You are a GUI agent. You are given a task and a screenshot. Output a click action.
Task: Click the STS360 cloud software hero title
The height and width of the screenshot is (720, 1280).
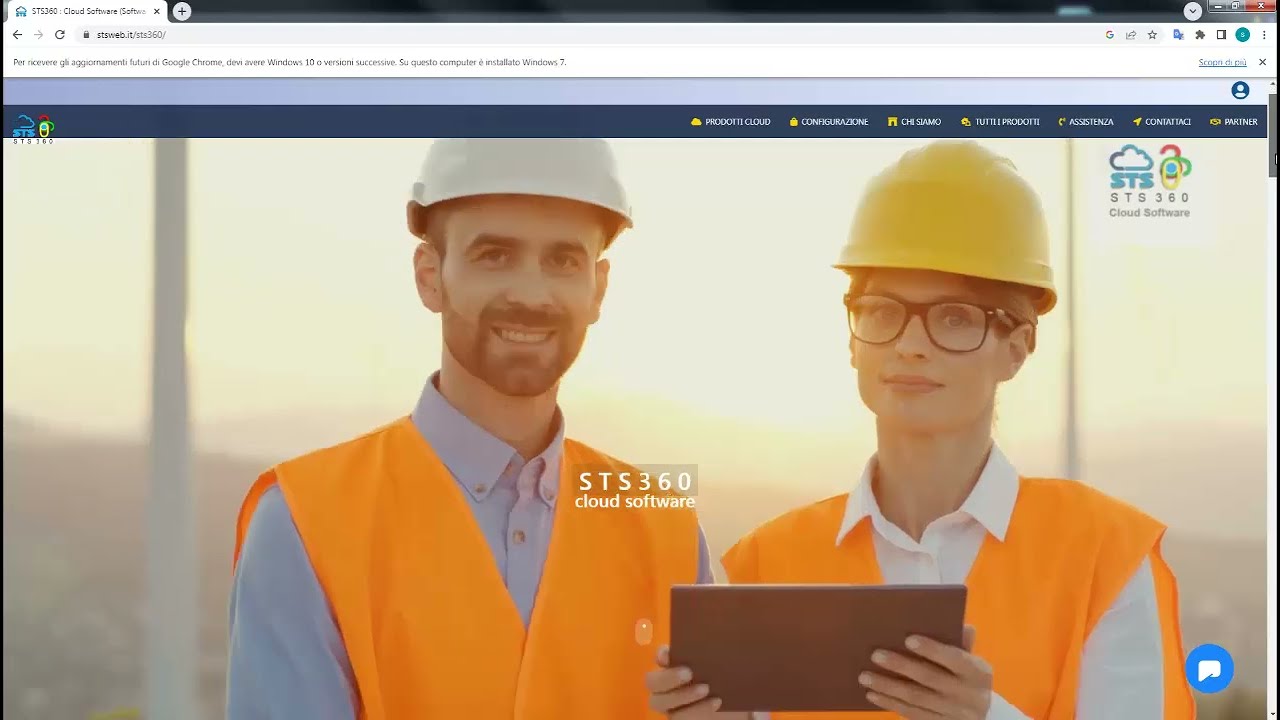pyautogui.click(x=635, y=490)
